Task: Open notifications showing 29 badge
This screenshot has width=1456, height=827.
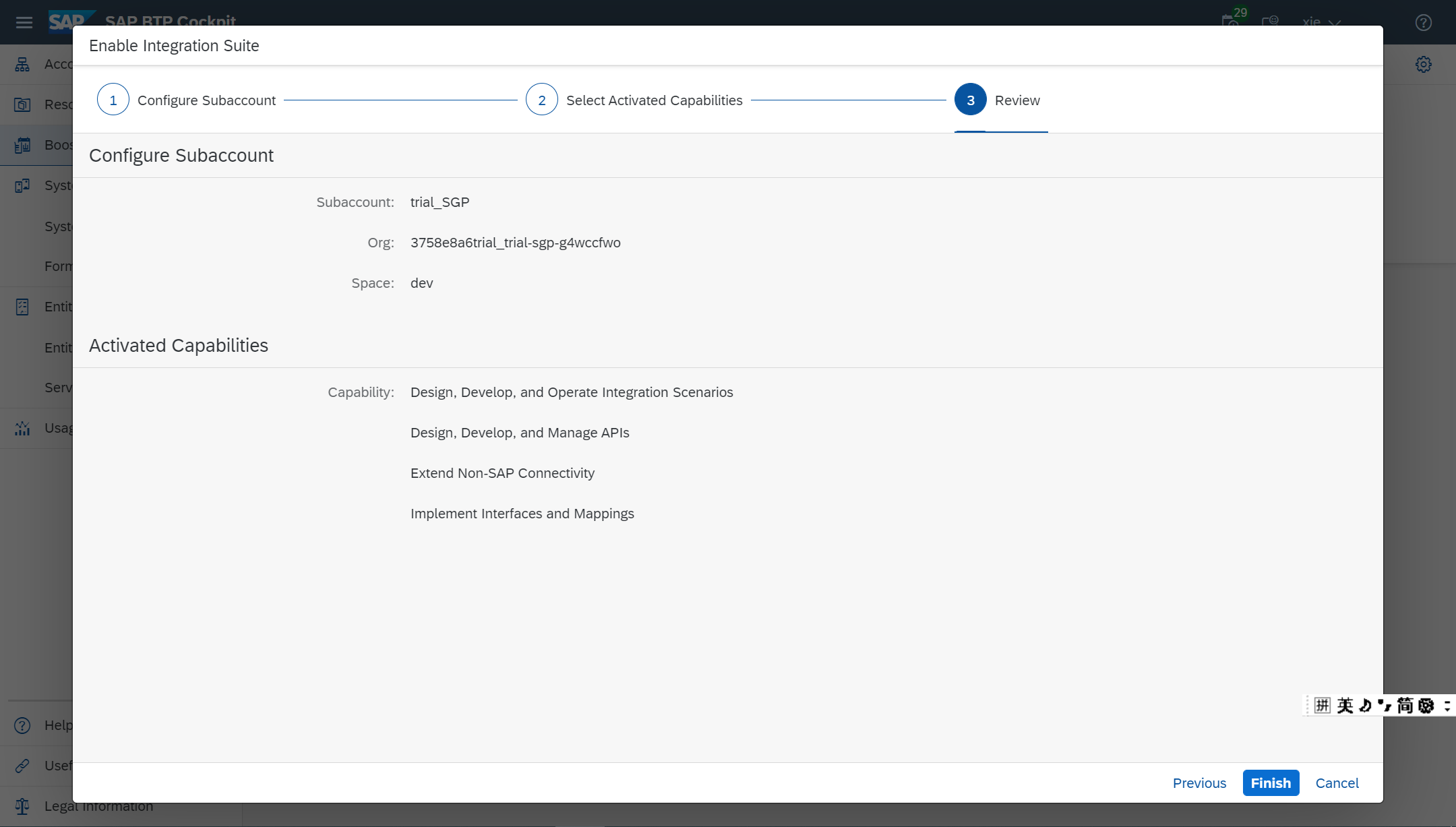Action: coord(1232,20)
